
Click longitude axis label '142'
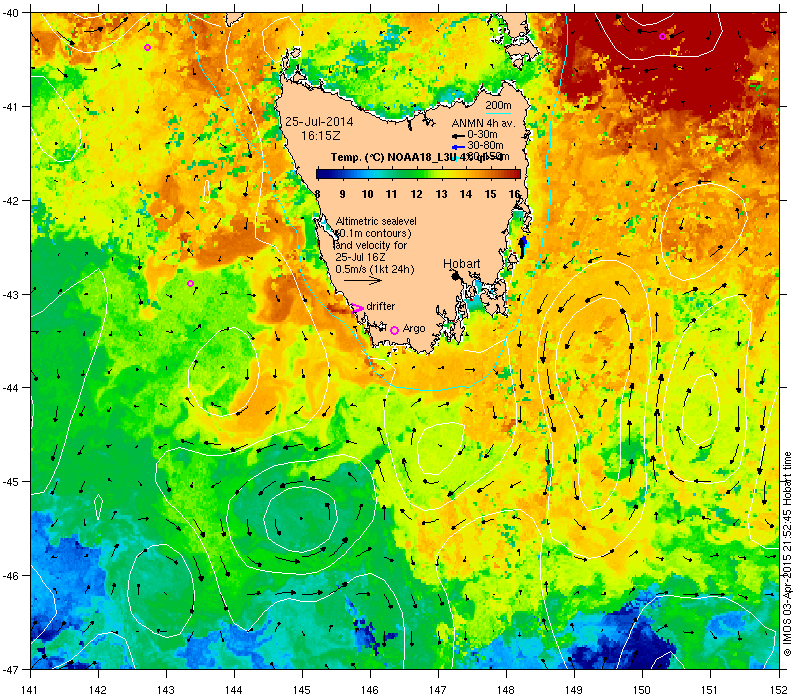(x=98, y=690)
